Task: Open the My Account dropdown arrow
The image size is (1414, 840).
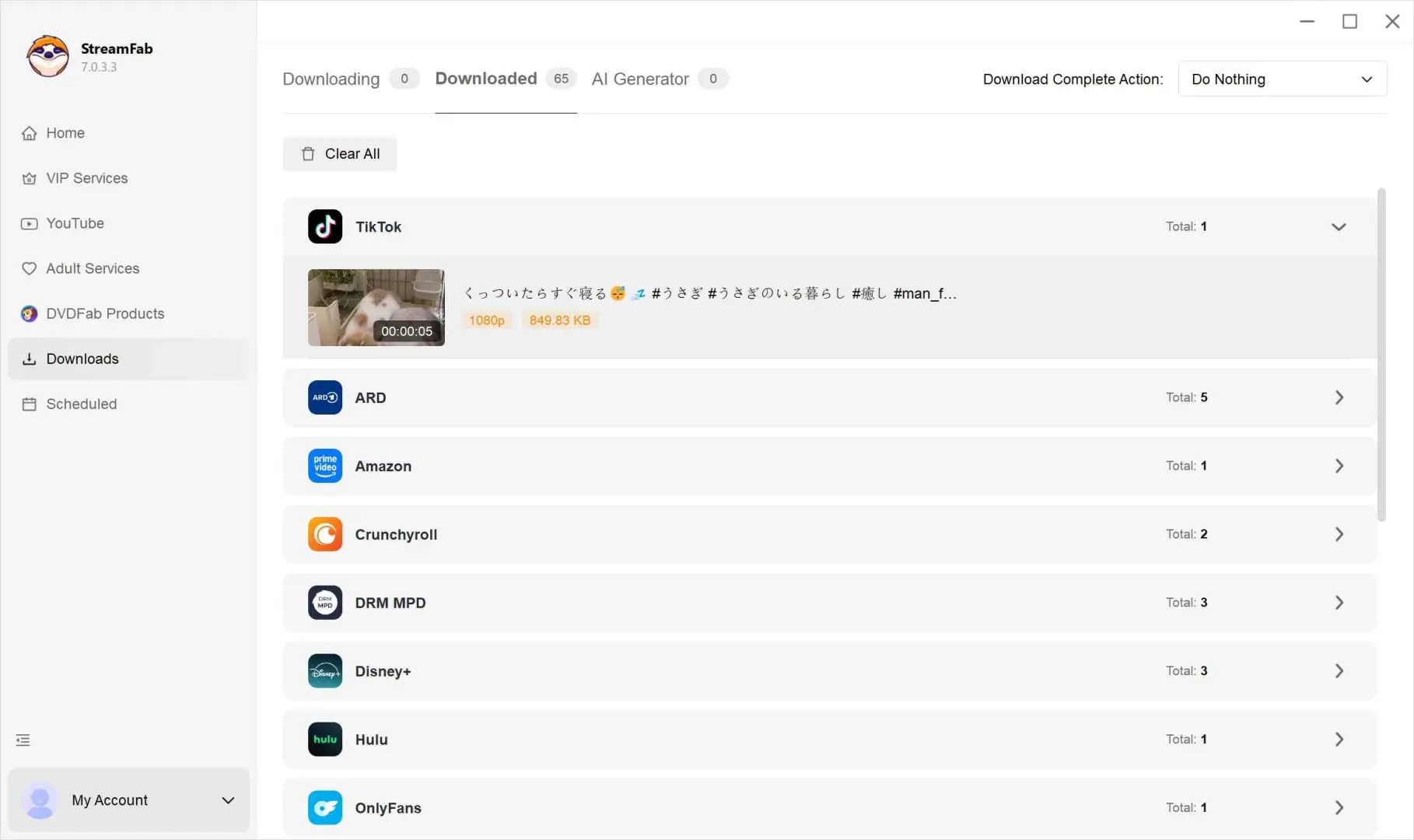Action: pyautogui.click(x=228, y=800)
